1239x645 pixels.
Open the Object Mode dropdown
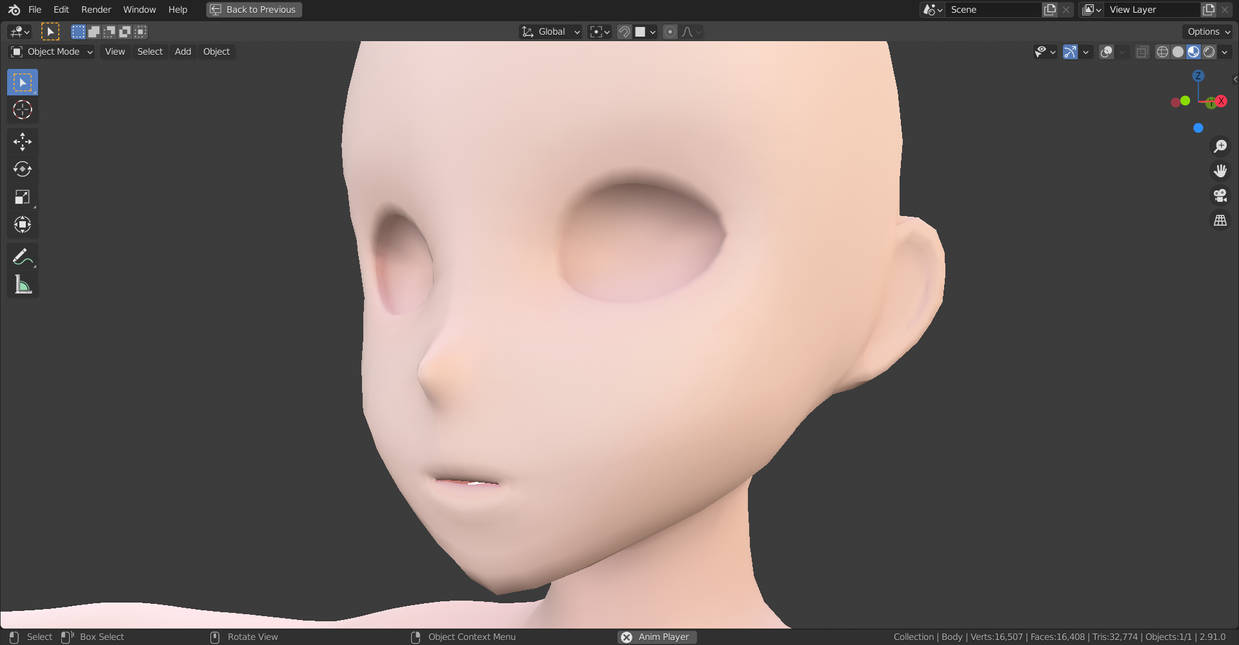[x=51, y=52]
